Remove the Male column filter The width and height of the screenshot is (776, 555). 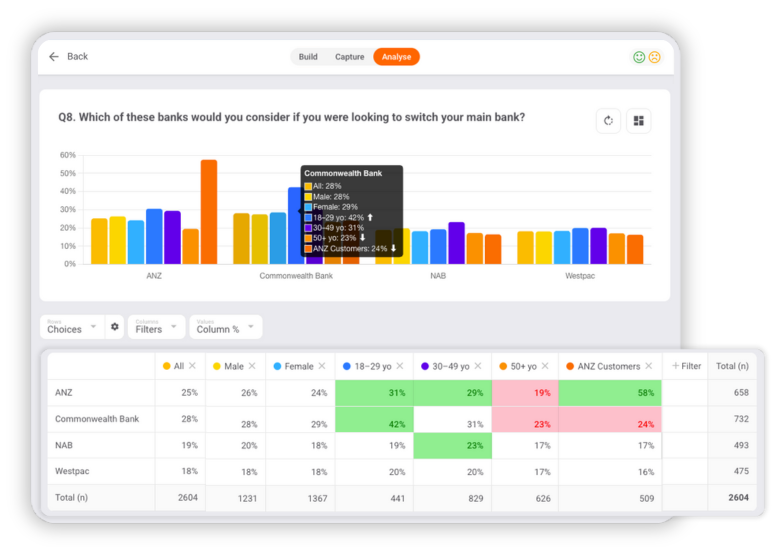(x=253, y=367)
